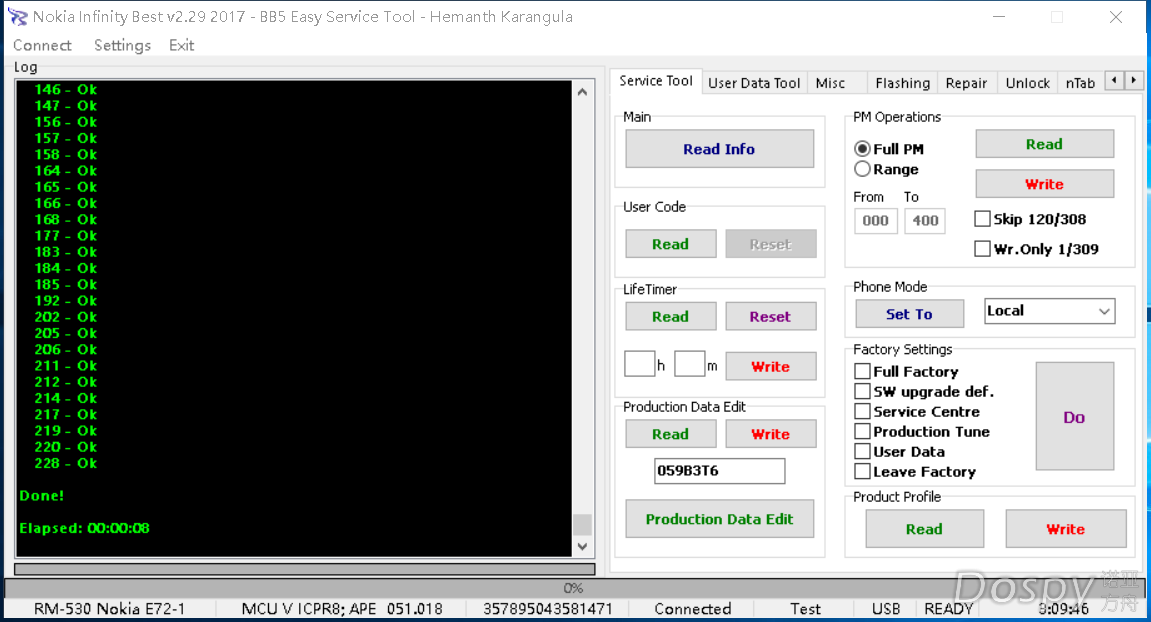
Task: Open the Connect menu
Action: [43, 46]
